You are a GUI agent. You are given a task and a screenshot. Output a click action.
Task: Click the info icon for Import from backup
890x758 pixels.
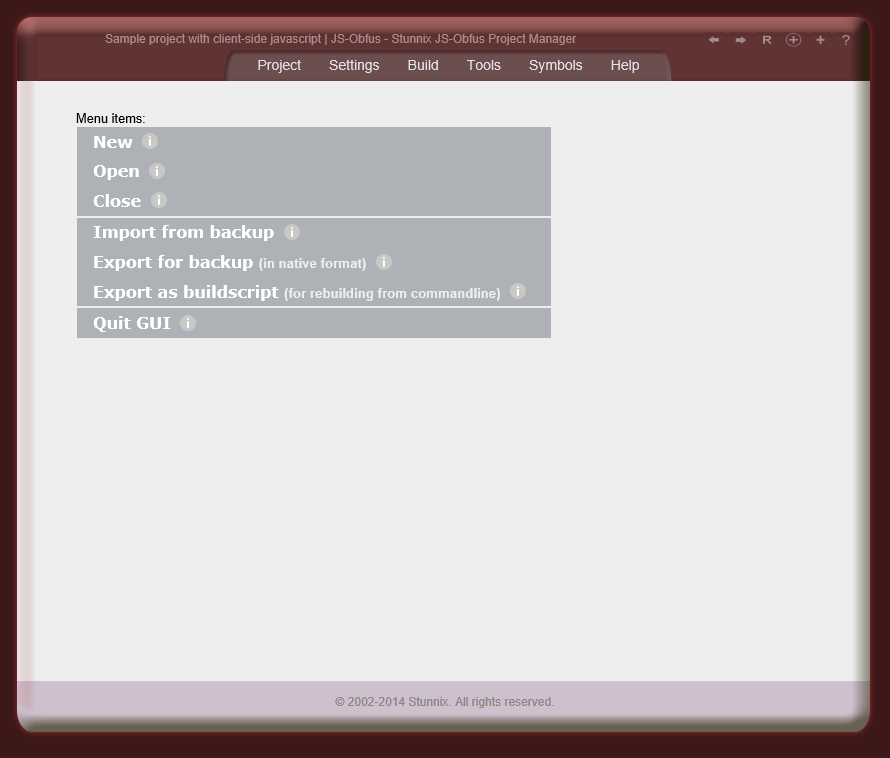point(292,231)
